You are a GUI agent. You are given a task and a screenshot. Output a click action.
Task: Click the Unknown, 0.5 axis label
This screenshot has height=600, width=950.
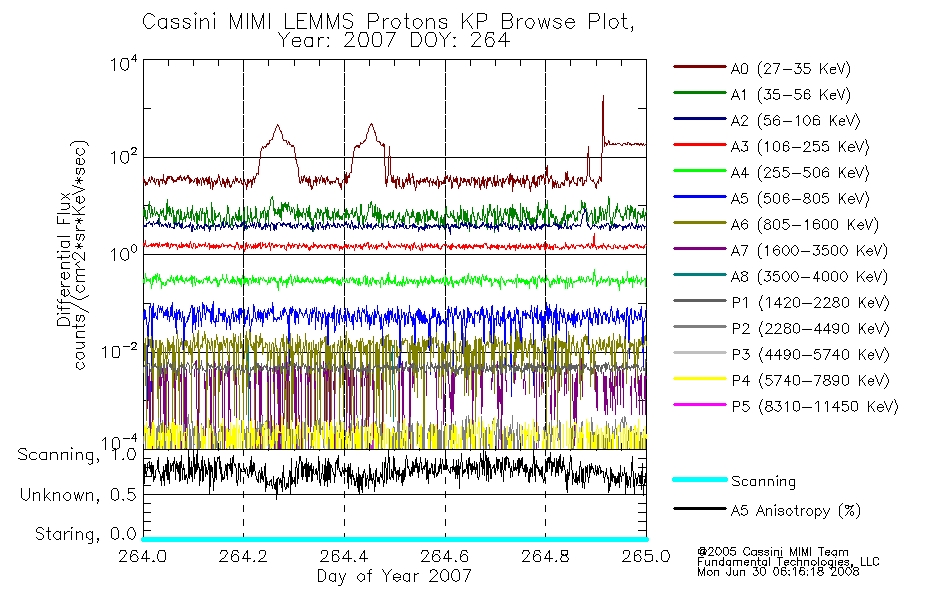click(x=78, y=495)
